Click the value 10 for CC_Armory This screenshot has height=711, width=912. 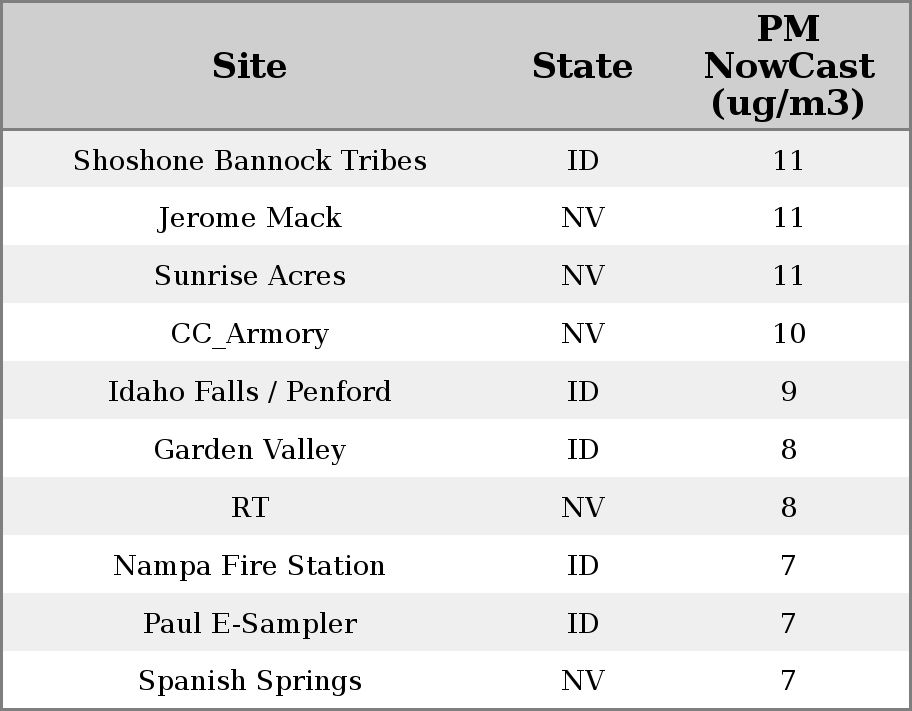(788, 334)
